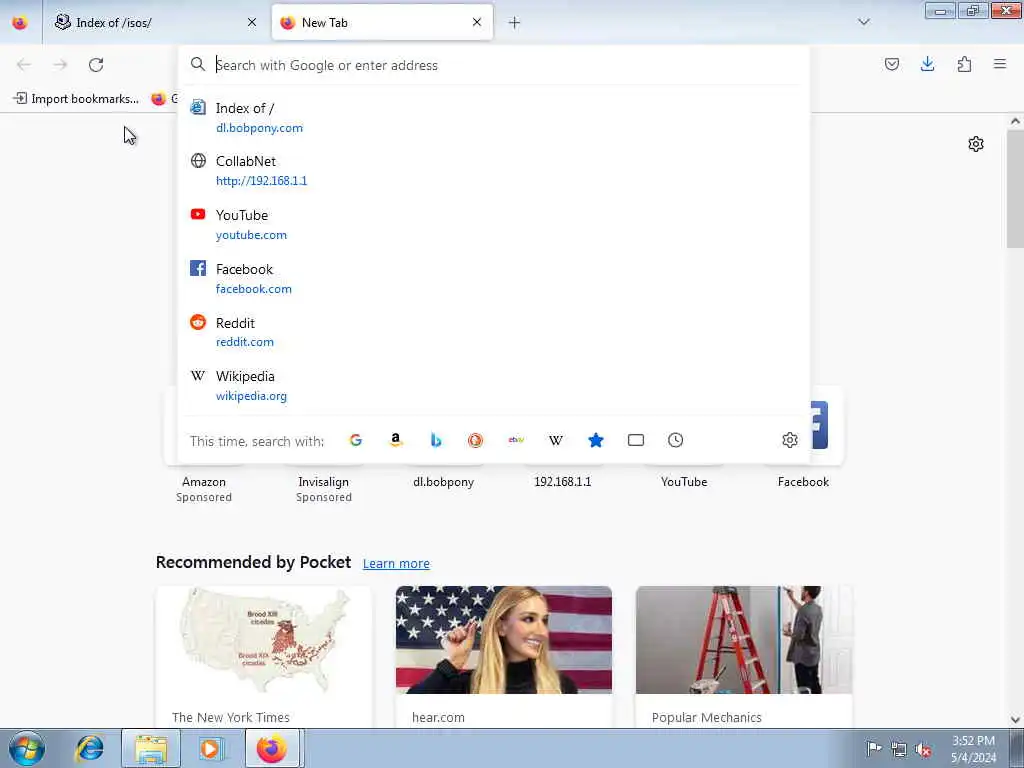Search this time with eBay
Screen dimensions: 1024x768
coord(516,440)
